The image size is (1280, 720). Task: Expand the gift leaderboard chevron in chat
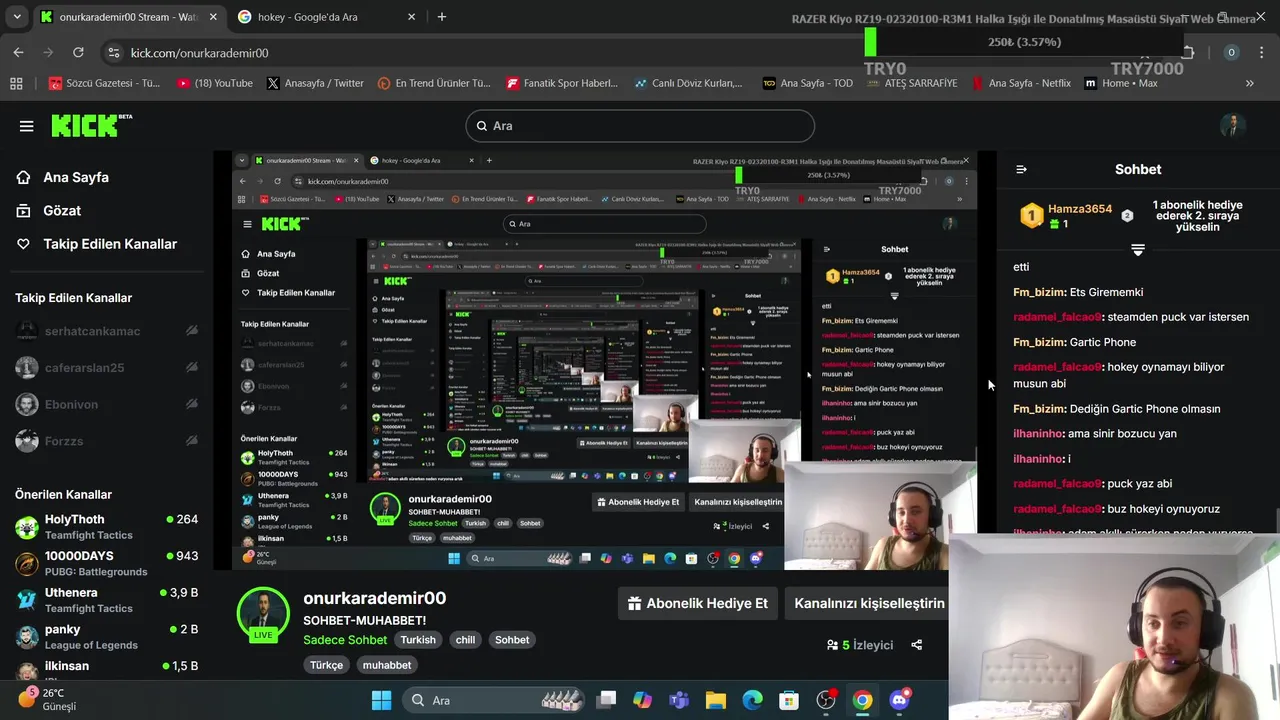coord(1137,249)
